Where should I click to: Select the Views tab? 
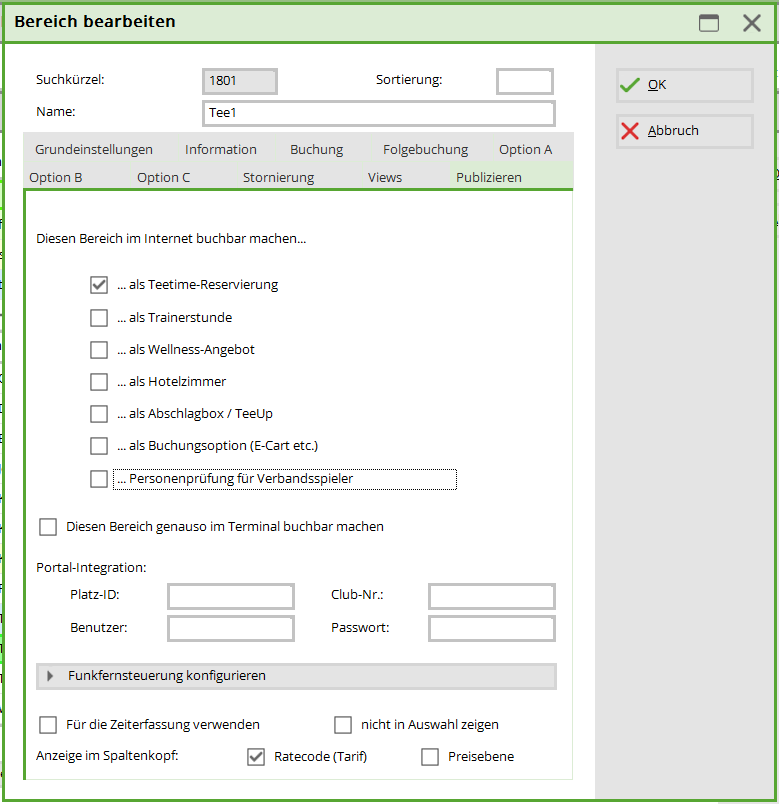pos(385,178)
